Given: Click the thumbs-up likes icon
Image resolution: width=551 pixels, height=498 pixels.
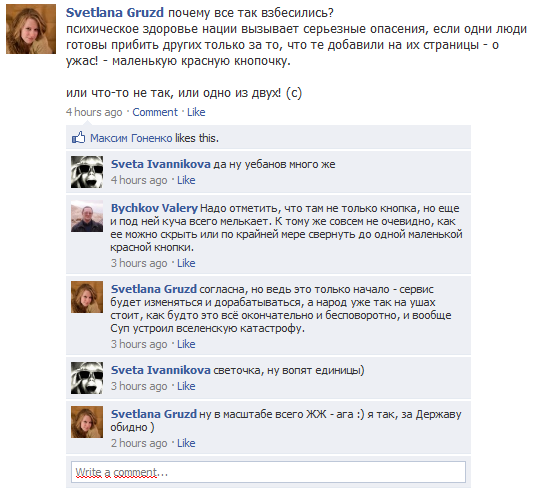Looking at the screenshot, I should click(x=78, y=137).
